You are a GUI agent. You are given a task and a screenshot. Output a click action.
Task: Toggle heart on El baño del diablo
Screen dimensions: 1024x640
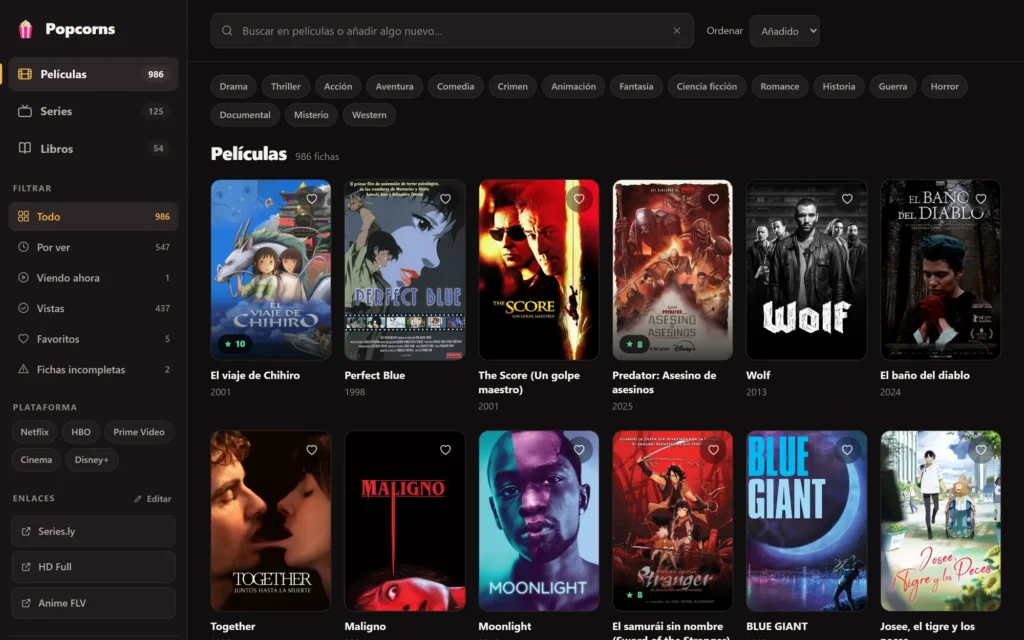(981, 199)
